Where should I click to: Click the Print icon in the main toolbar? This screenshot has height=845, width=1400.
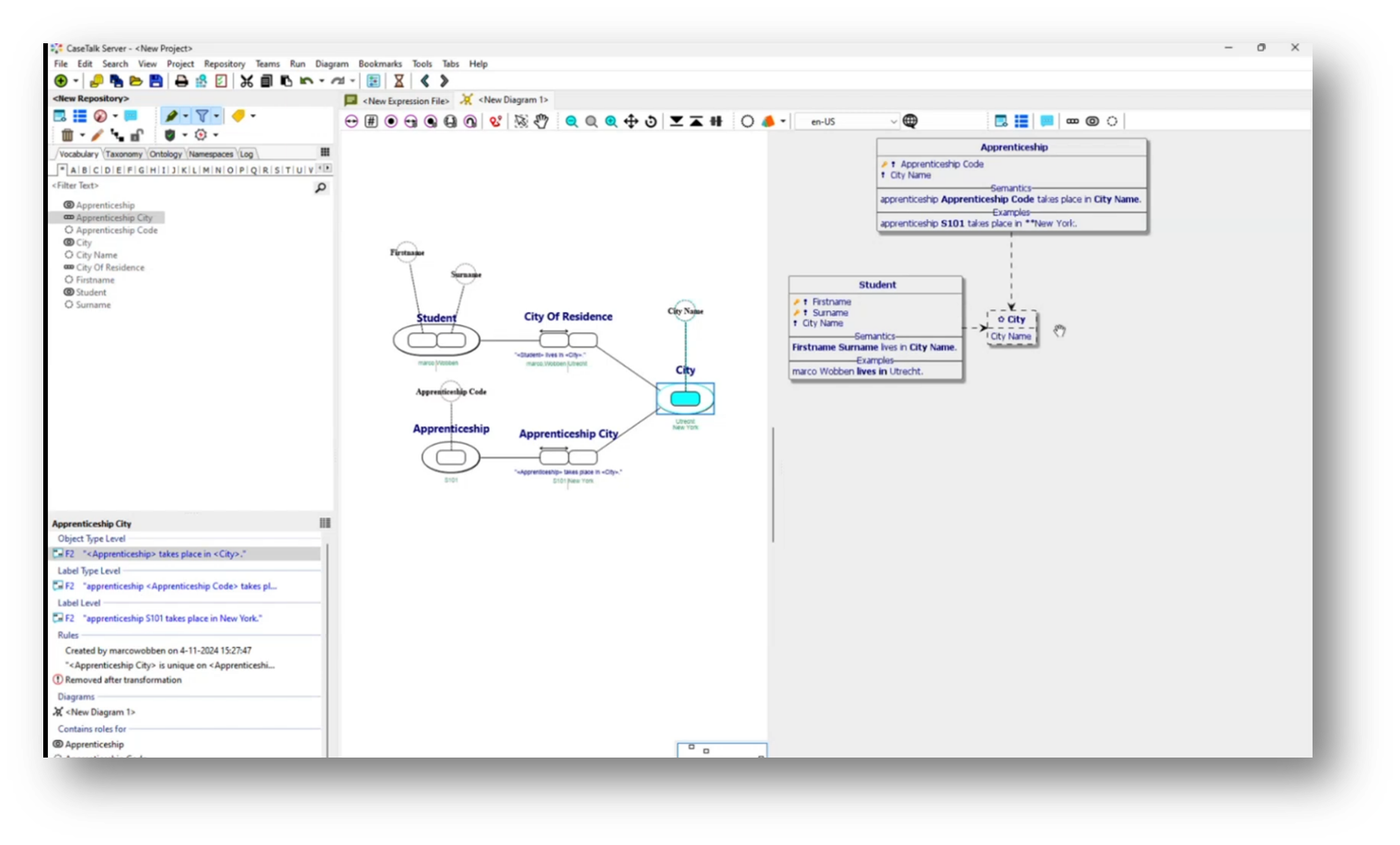(181, 81)
